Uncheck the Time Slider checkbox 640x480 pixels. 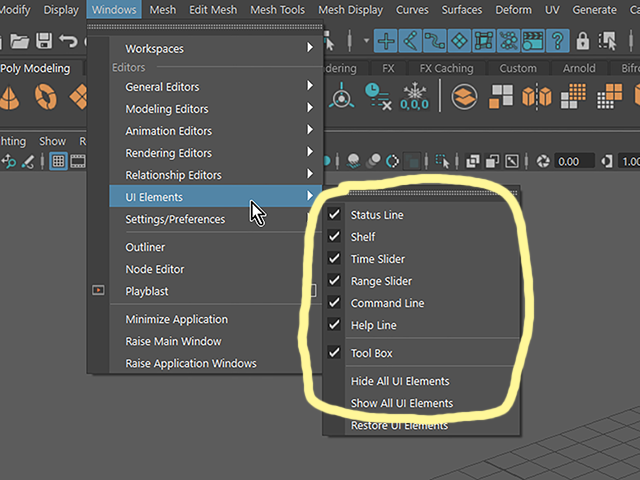coord(334,258)
